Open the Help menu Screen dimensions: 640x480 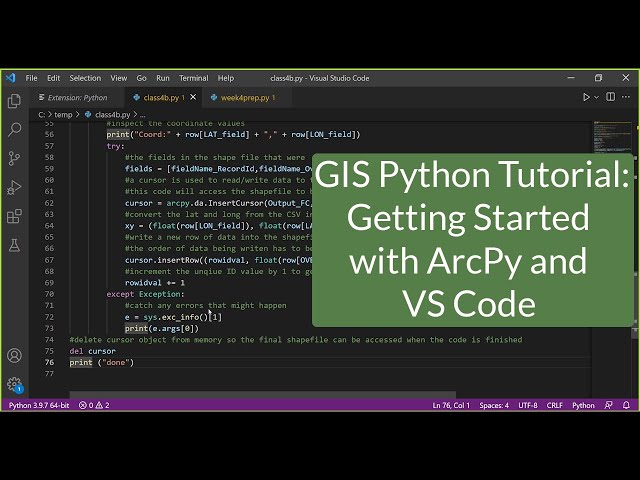click(x=226, y=78)
